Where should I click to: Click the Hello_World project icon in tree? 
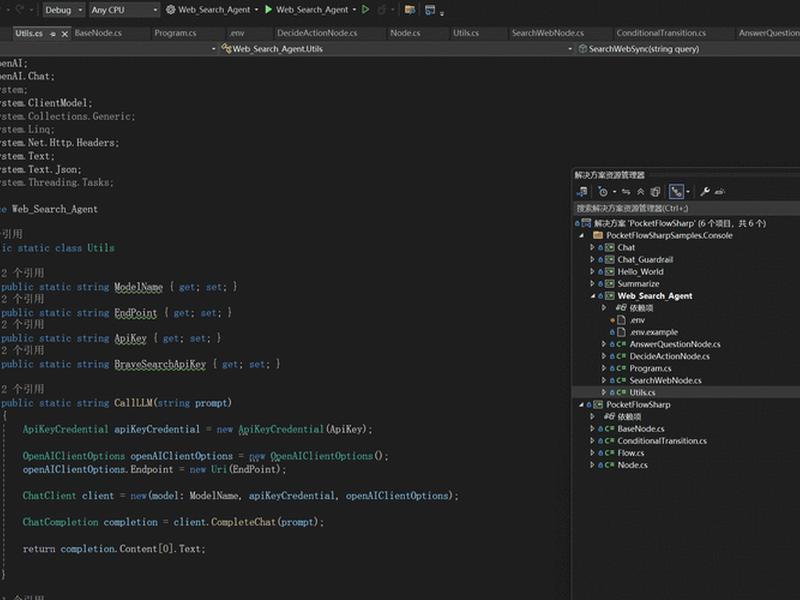point(609,272)
